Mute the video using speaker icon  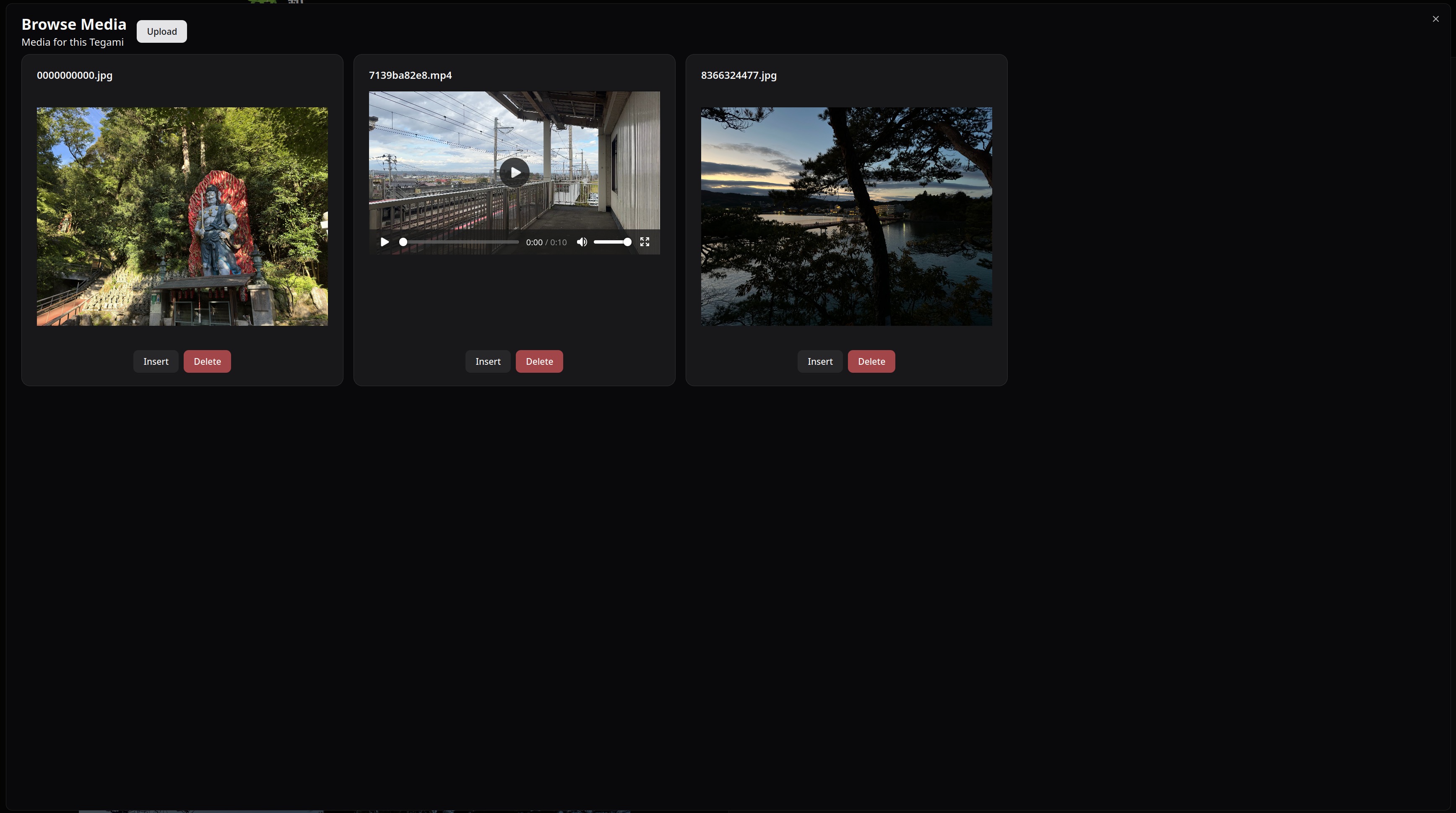(x=582, y=242)
